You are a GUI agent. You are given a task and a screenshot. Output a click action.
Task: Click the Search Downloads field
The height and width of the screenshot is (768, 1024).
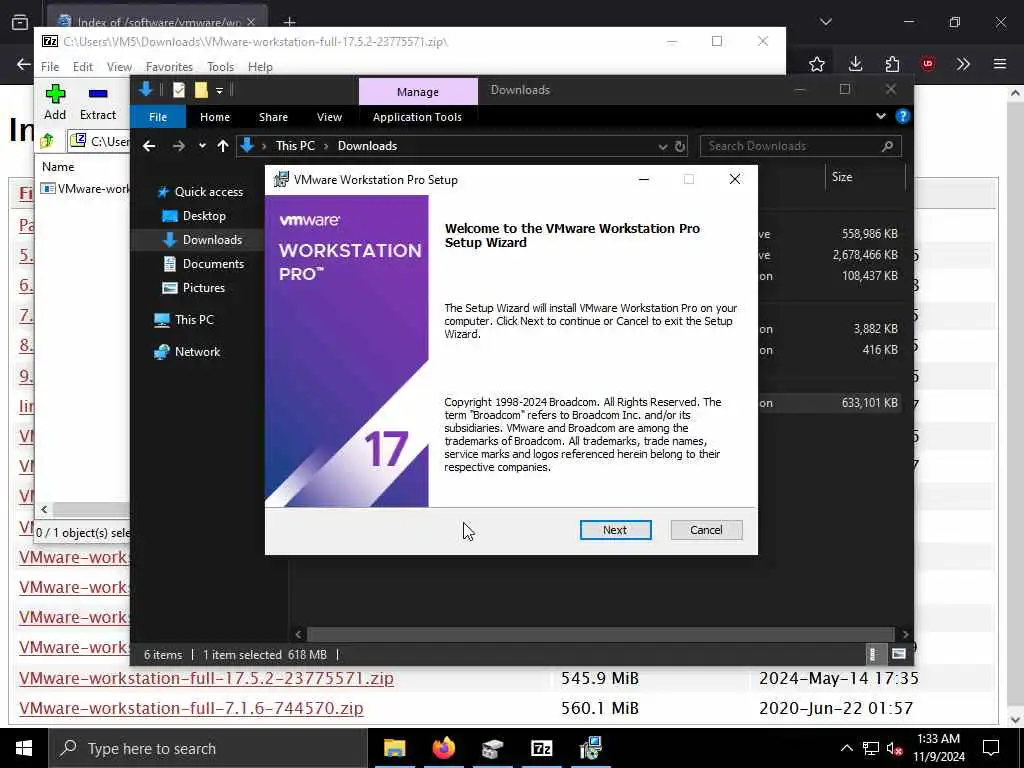tap(800, 146)
